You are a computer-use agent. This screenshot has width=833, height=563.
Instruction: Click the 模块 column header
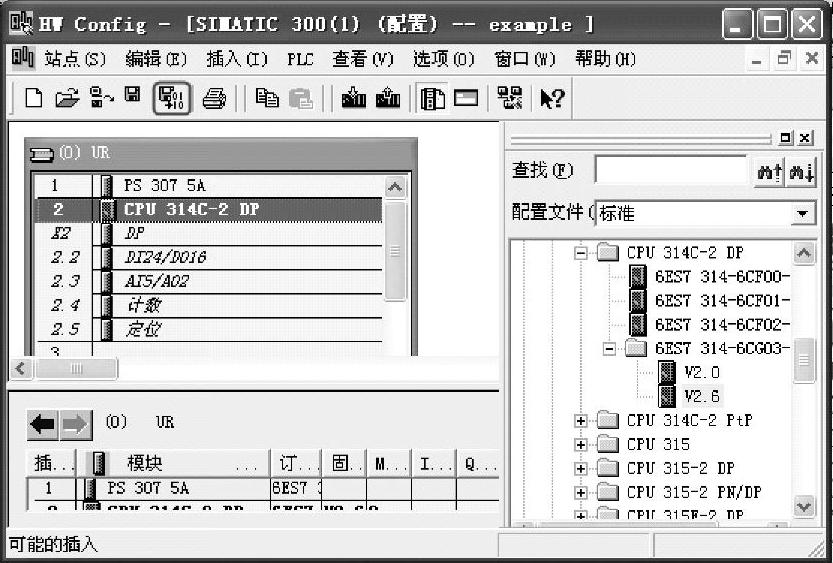[x=173, y=464]
